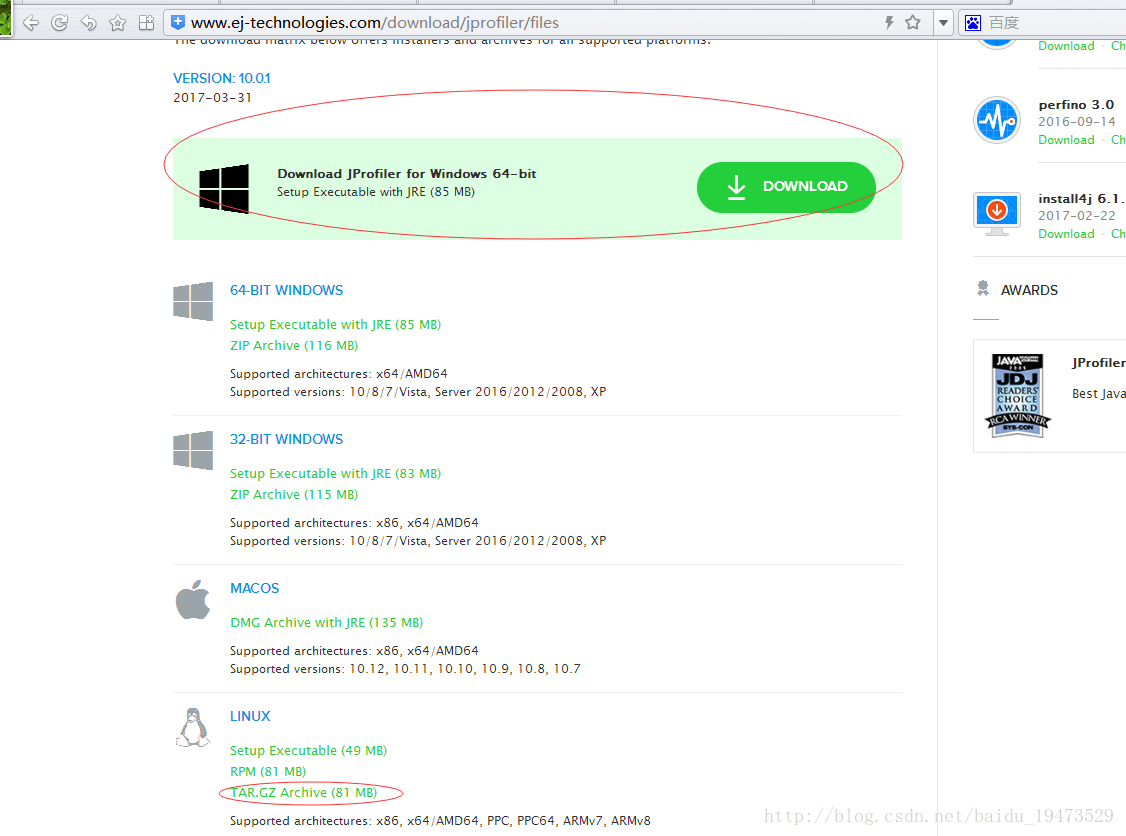Screen dimensions: 1126x836
Task: Click the MACOS heading
Action: coord(254,588)
